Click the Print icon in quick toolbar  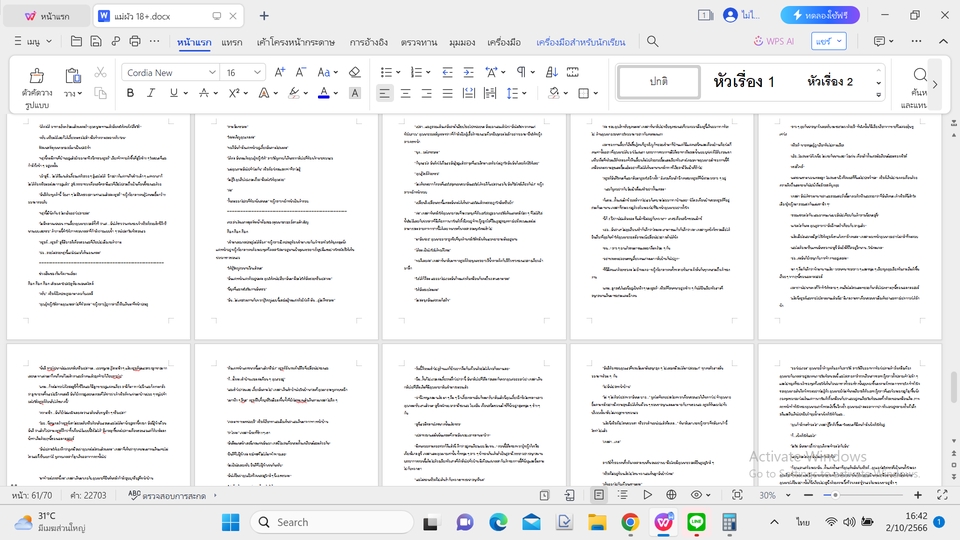pos(135,41)
